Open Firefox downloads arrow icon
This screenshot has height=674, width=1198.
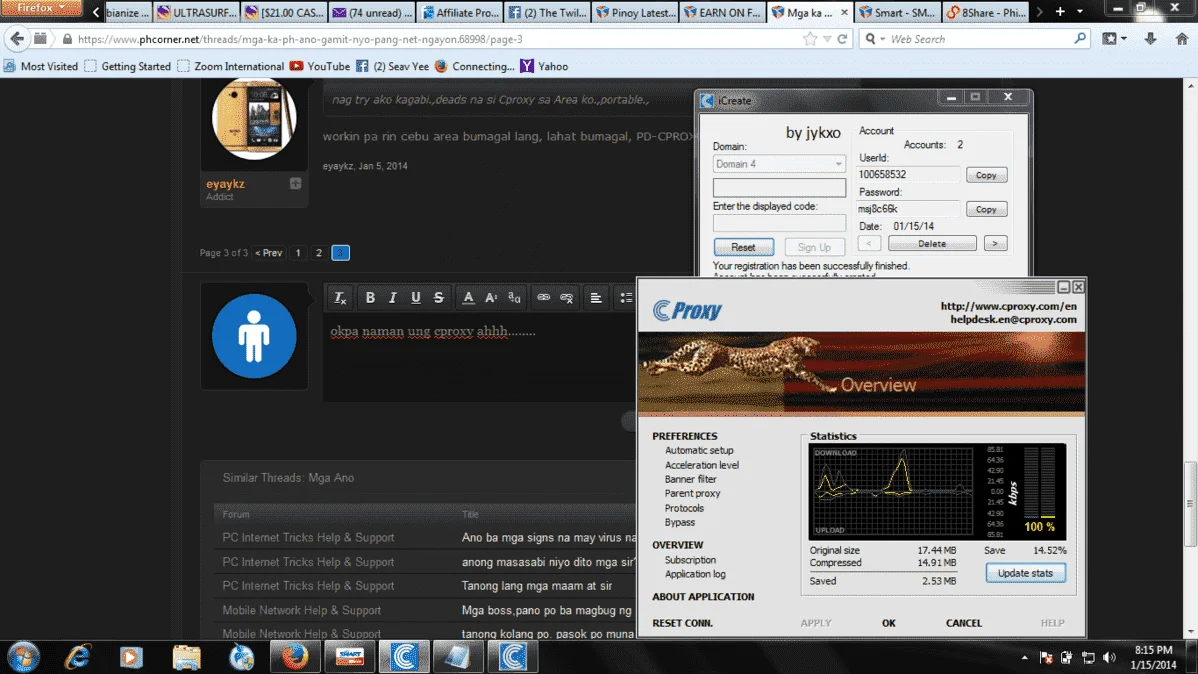1150,39
